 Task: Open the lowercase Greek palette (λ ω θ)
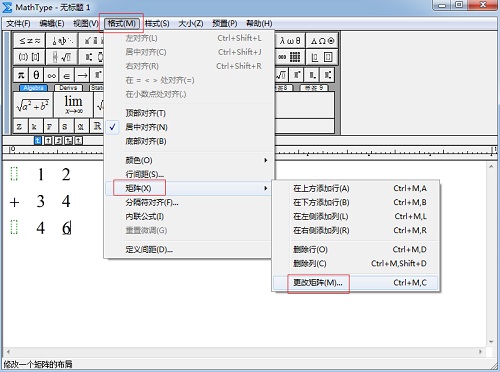[290, 41]
